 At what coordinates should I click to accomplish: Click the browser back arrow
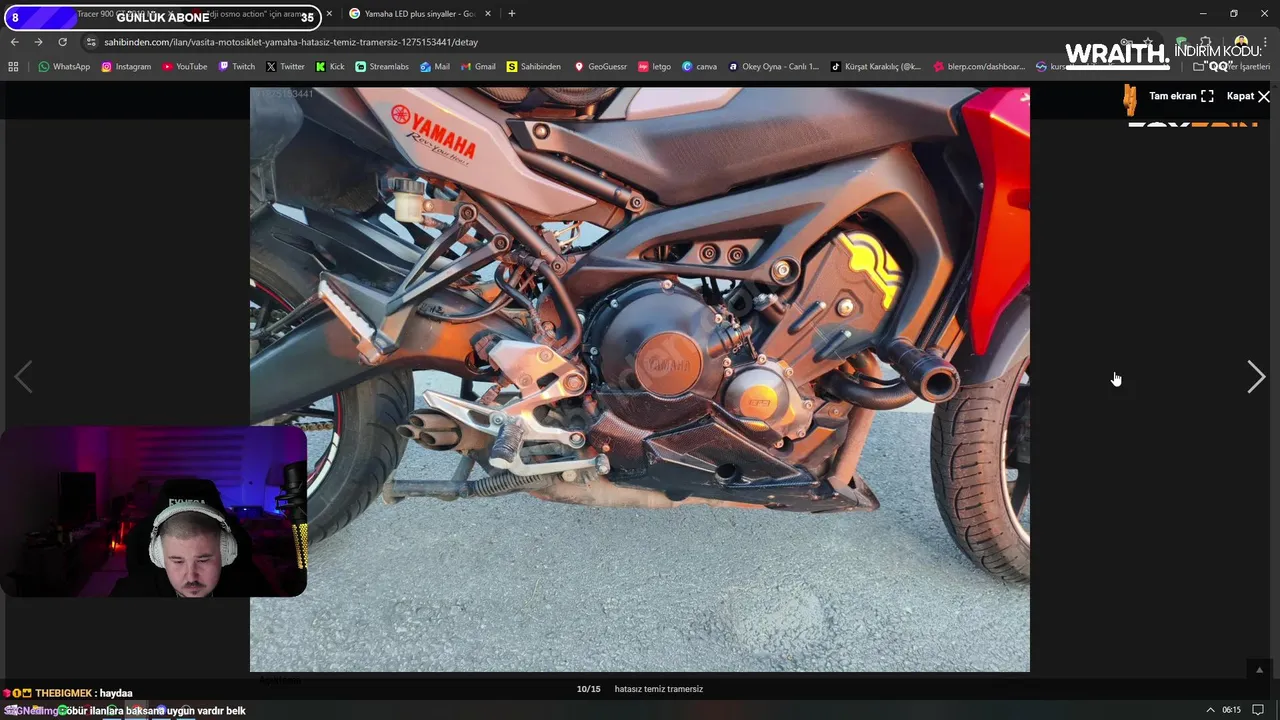[14, 42]
